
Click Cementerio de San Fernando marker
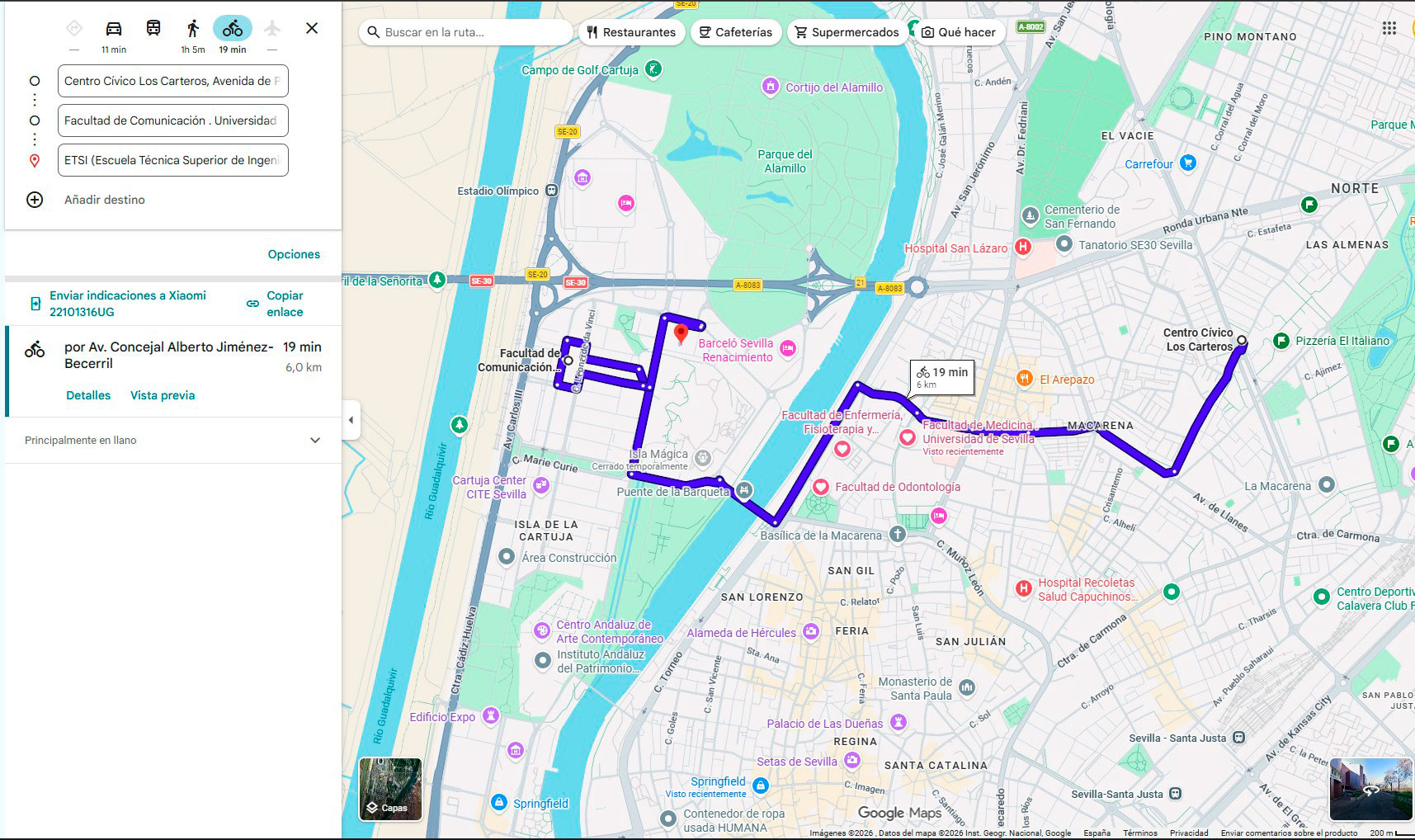(1030, 216)
